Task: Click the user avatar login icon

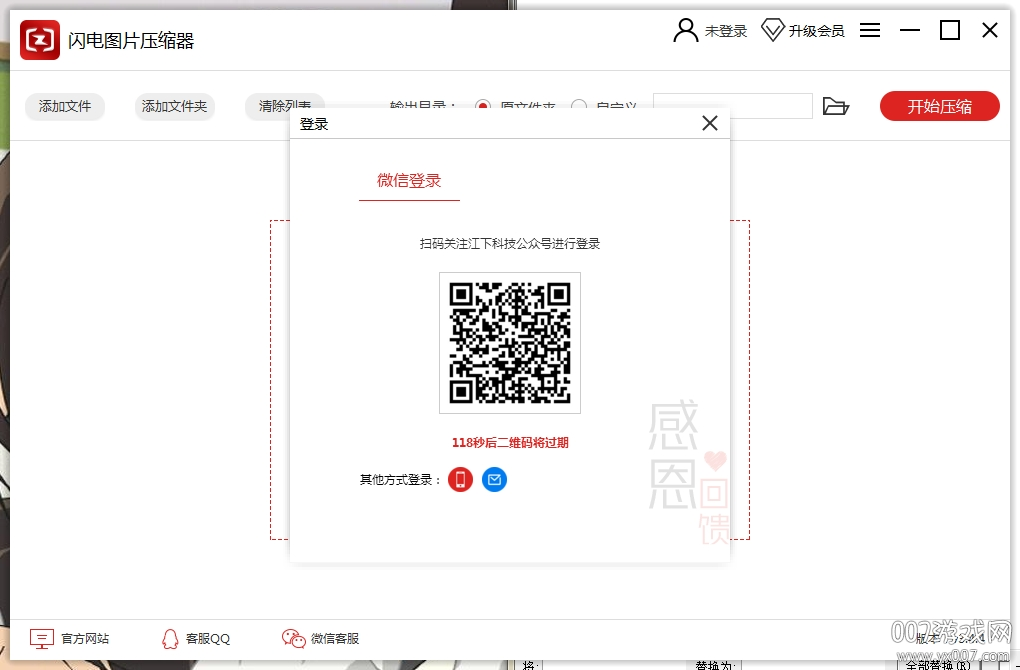Action: tap(685, 31)
